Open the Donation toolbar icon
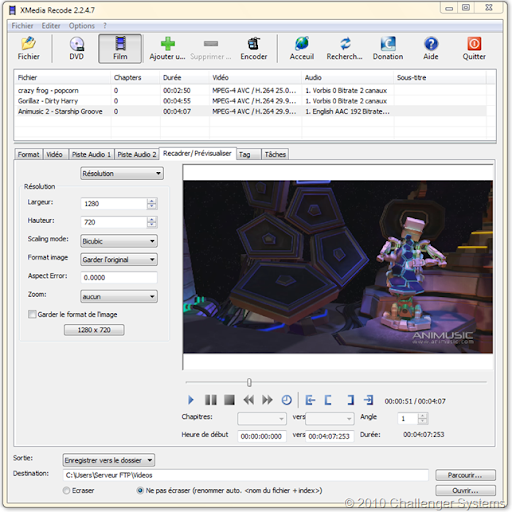The width and height of the screenshot is (512, 512). point(388,43)
